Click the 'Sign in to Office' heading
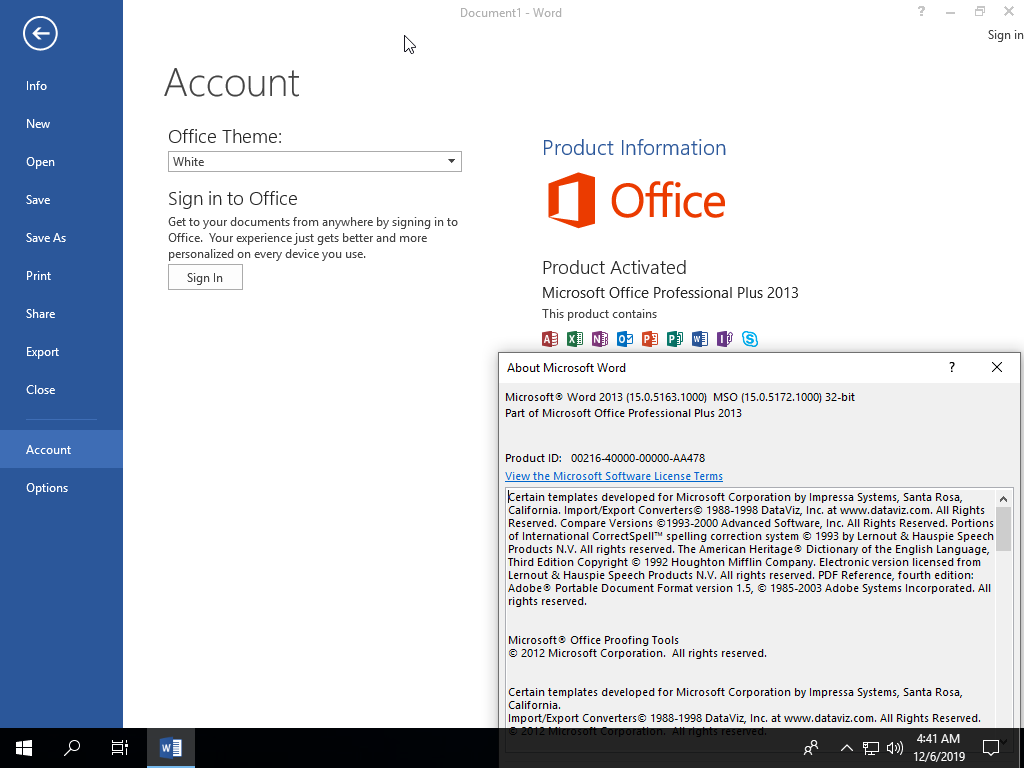The image size is (1024, 768). 232,198
